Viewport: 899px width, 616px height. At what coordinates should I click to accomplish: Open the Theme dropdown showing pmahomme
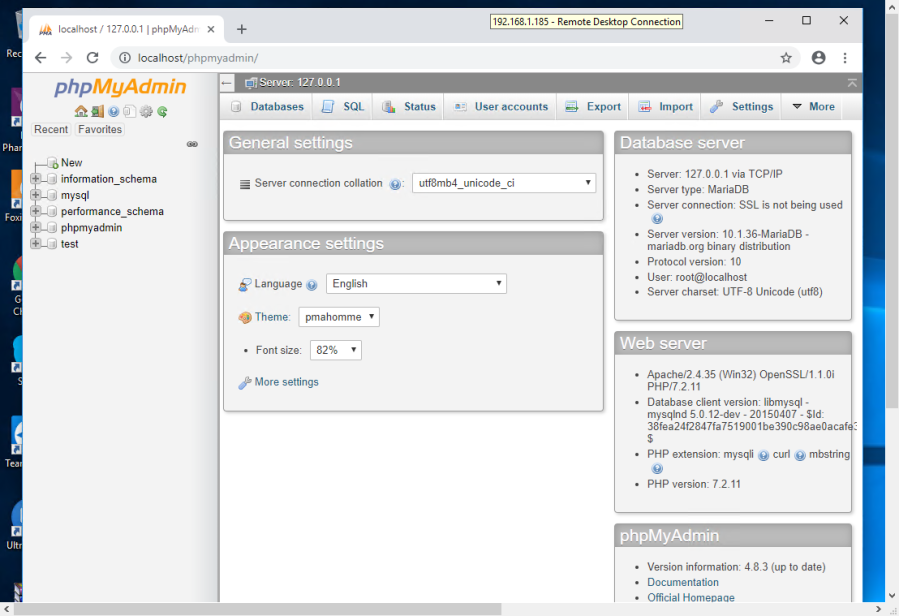click(339, 317)
